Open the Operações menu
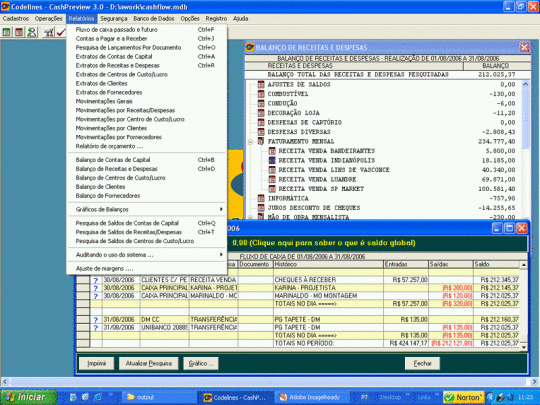Viewport: 540px width, 405px height. pos(49,19)
